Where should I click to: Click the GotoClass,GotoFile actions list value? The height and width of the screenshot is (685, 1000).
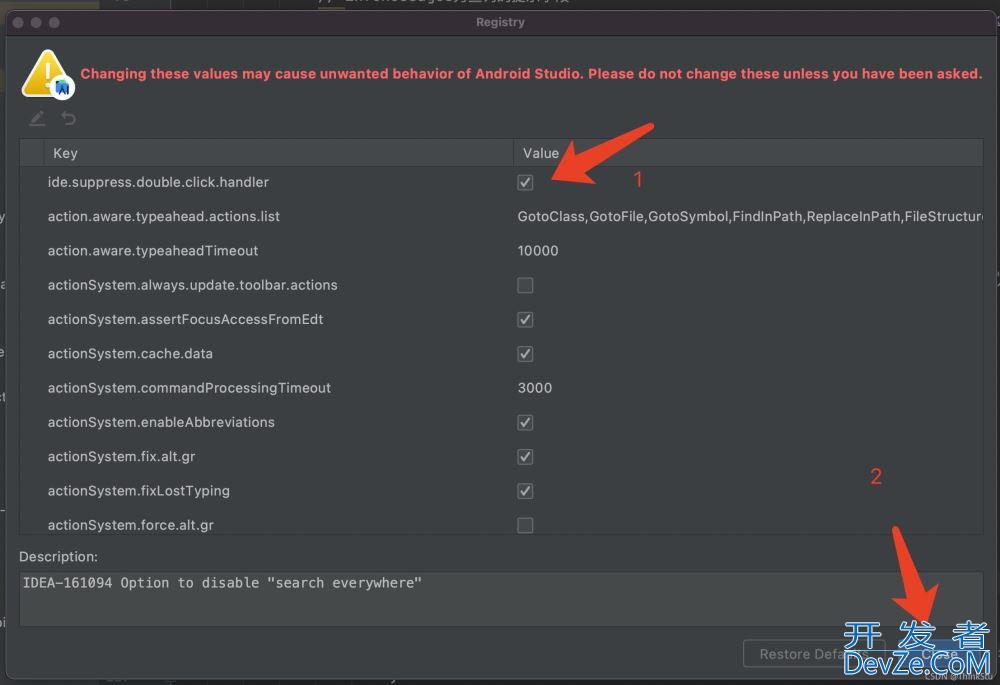click(750, 217)
